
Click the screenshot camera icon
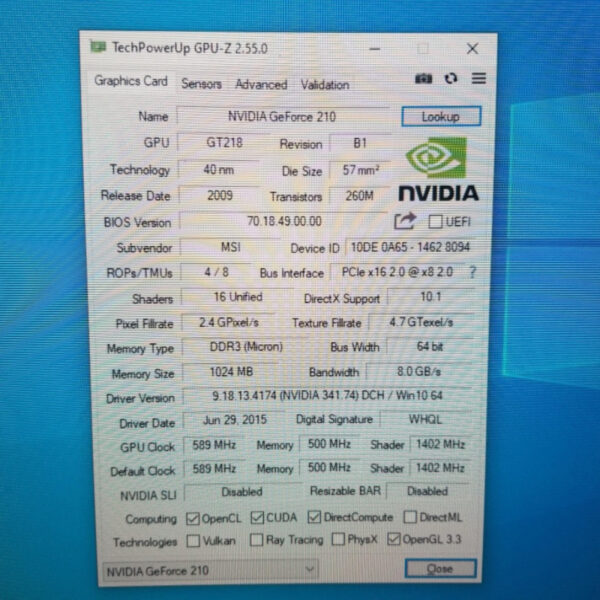pos(423,78)
